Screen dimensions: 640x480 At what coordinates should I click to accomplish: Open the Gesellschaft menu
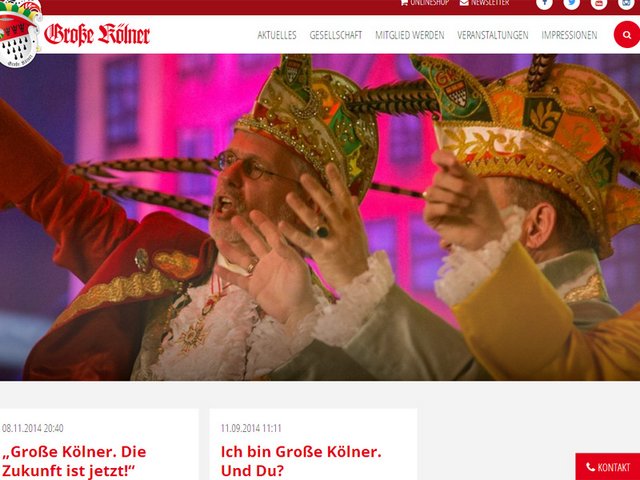coord(336,35)
